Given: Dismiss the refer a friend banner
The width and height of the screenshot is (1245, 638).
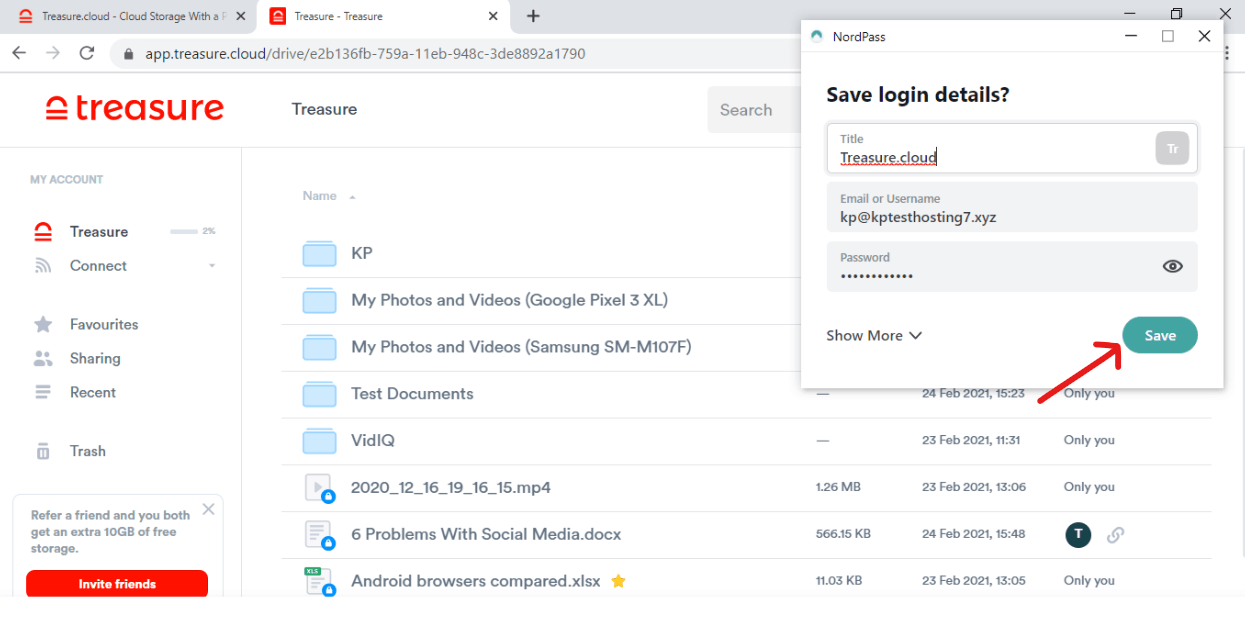Looking at the screenshot, I should tap(208, 509).
